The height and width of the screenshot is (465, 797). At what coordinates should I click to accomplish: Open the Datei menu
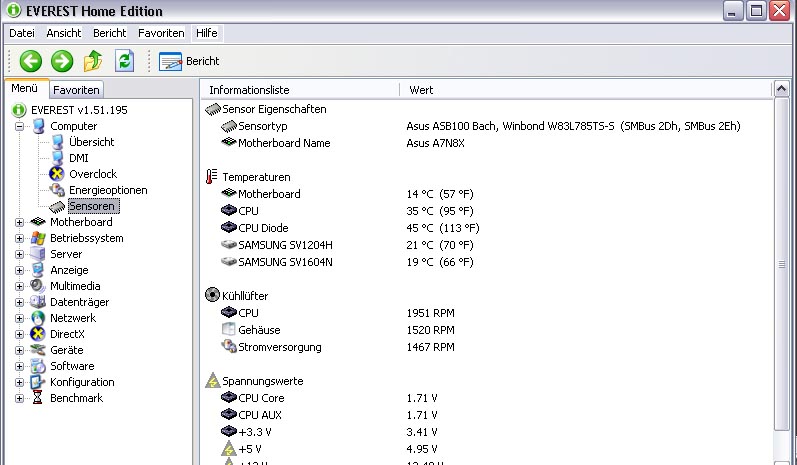click(22, 33)
